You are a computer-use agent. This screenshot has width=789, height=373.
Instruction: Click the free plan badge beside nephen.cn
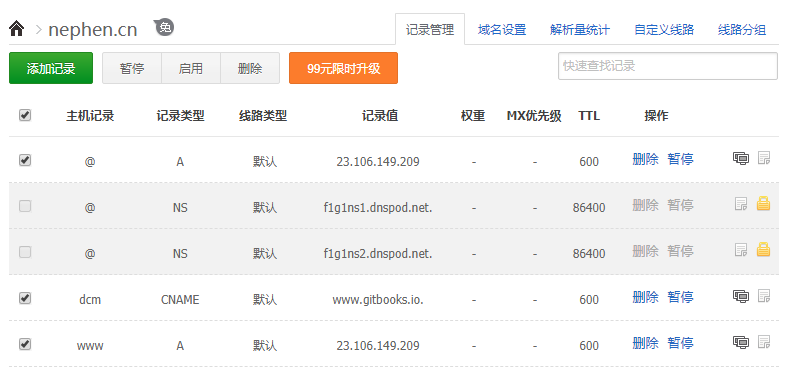tap(164, 27)
